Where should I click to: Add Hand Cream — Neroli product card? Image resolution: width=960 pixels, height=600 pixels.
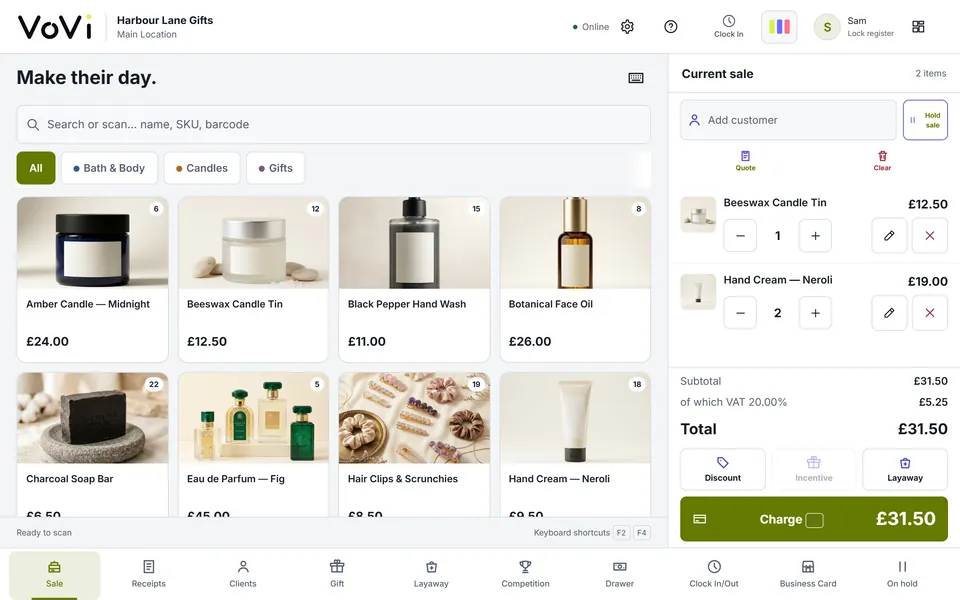575,444
